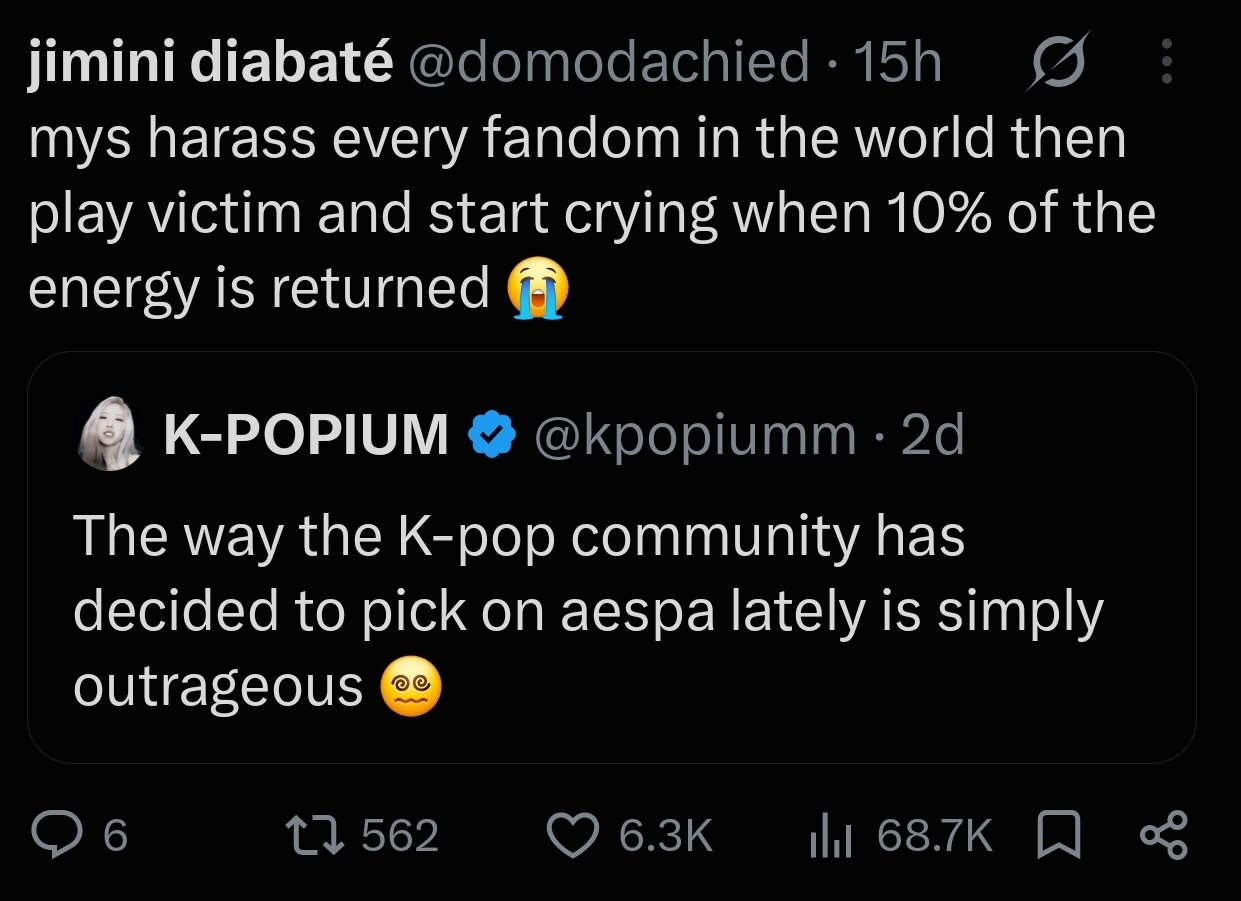Open @kpopiumm handle in quoted tweet
Image resolution: width=1241 pixels, height=901 pixels.
tap(697, 436)
